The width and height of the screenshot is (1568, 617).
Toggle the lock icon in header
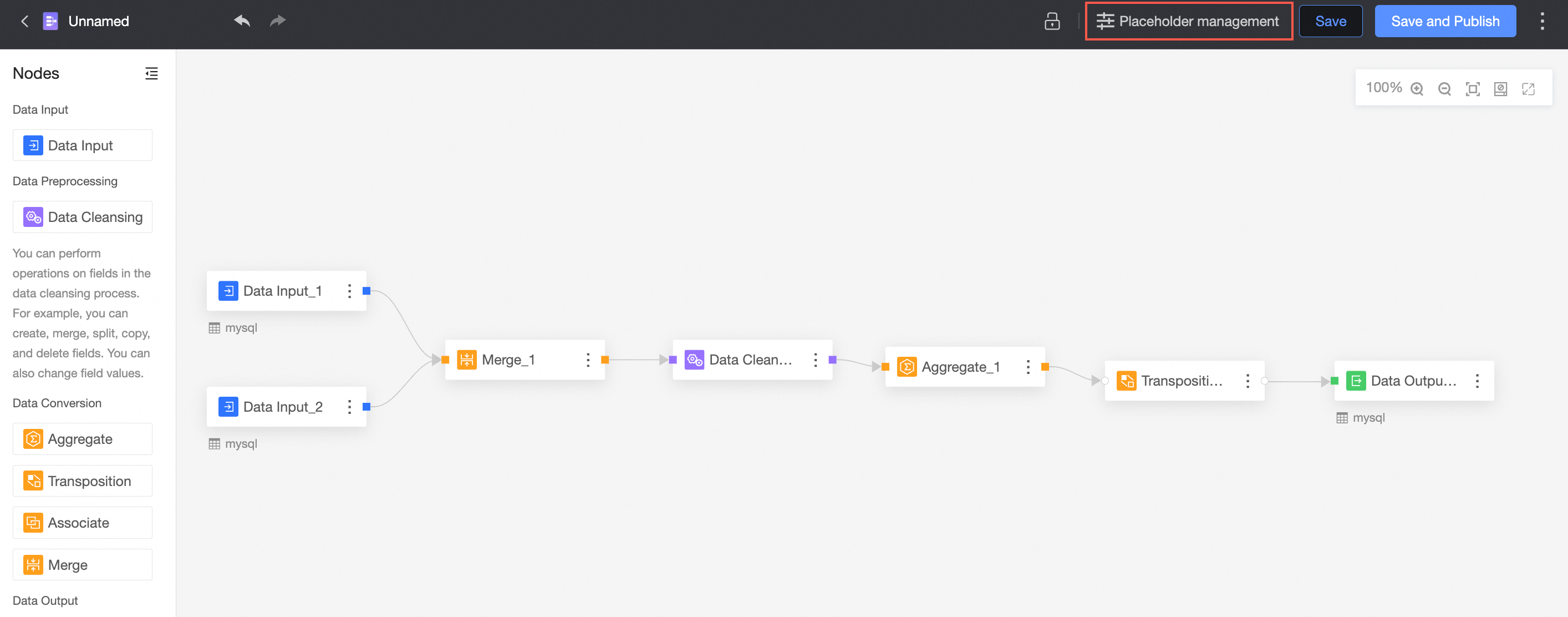pos(1052,21)
